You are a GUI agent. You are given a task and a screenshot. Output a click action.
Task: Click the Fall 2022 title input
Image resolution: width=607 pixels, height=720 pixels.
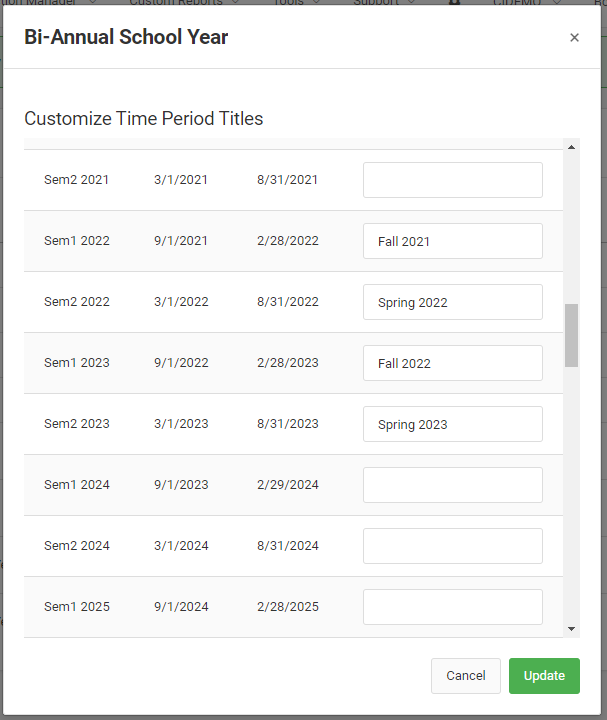coord(452,364)
